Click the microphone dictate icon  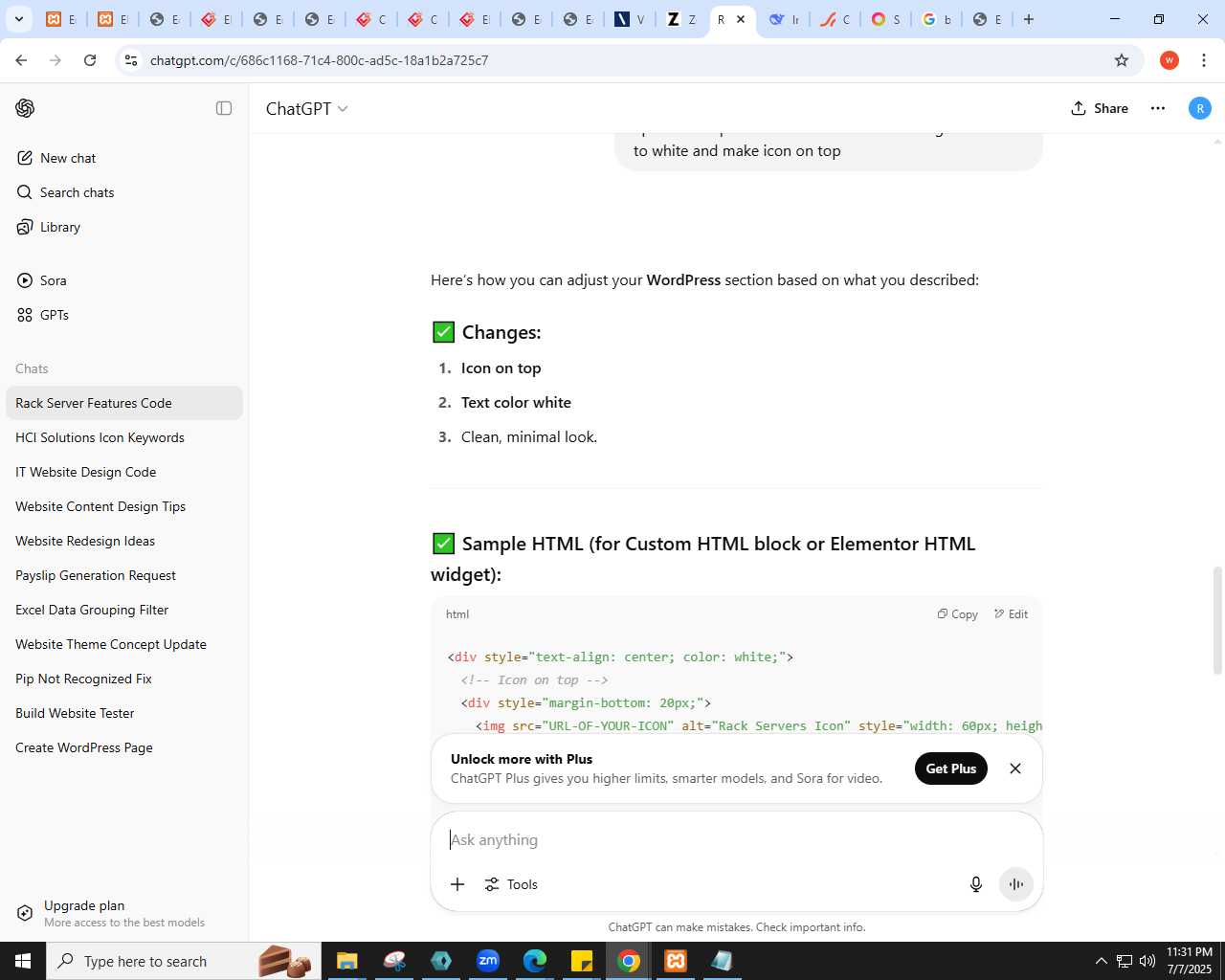pyautogui.click(x=976, y=884)
